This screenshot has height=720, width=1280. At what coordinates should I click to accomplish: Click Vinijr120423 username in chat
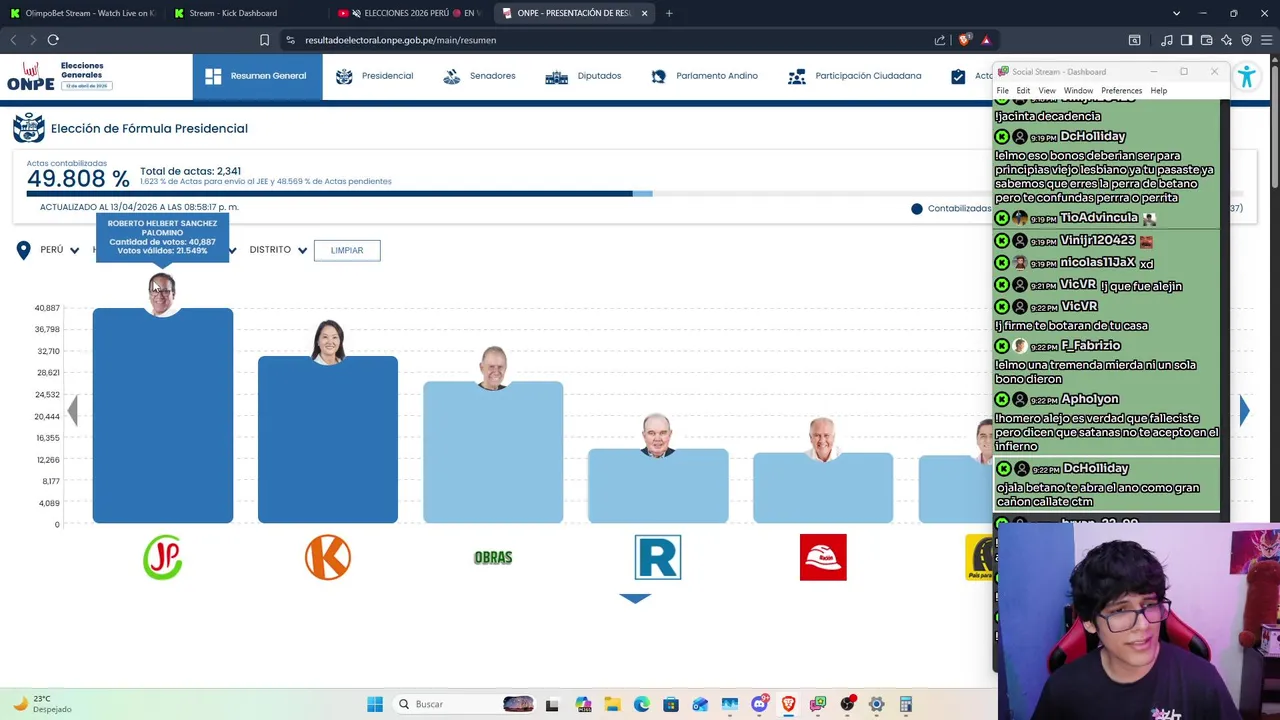(1097, 240)
